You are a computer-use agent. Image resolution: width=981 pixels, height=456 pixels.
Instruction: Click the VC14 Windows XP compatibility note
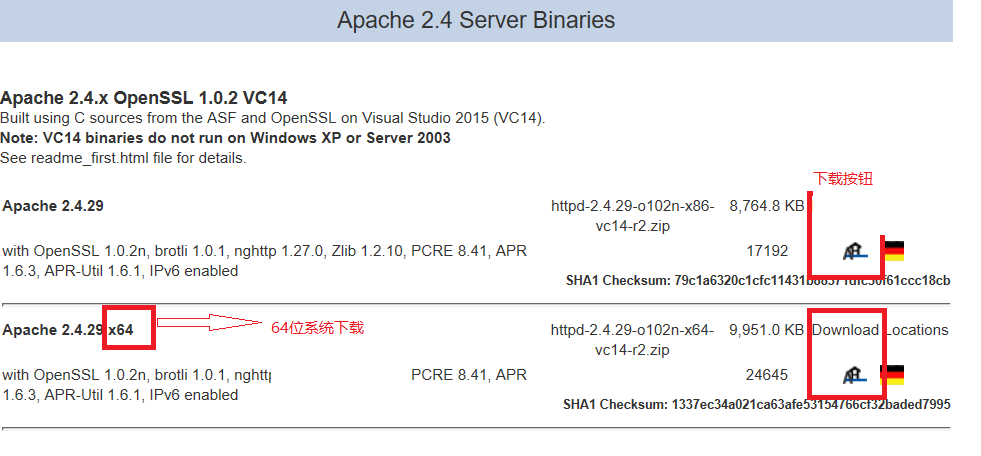225,138
